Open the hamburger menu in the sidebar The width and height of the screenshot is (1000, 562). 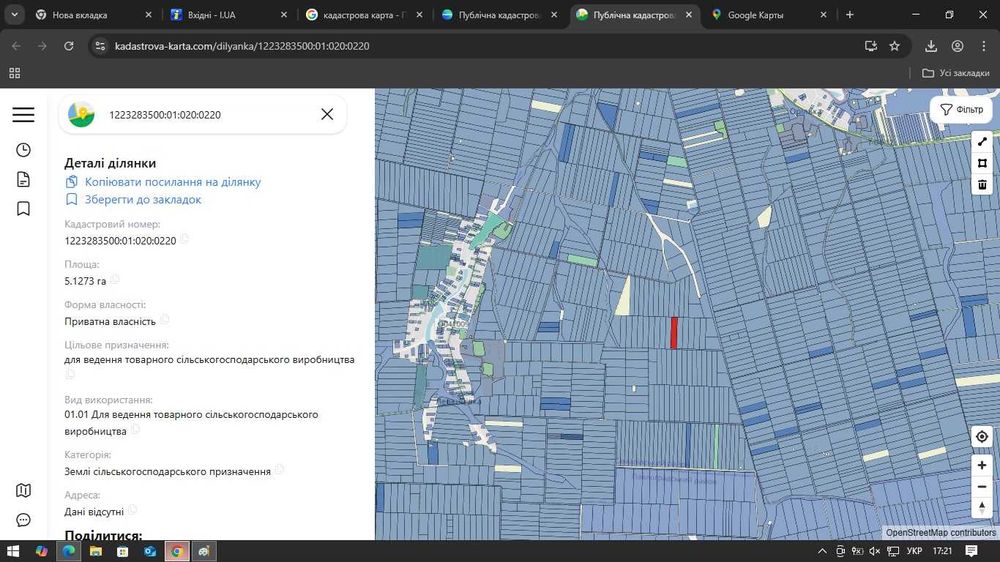click(23, 115)
